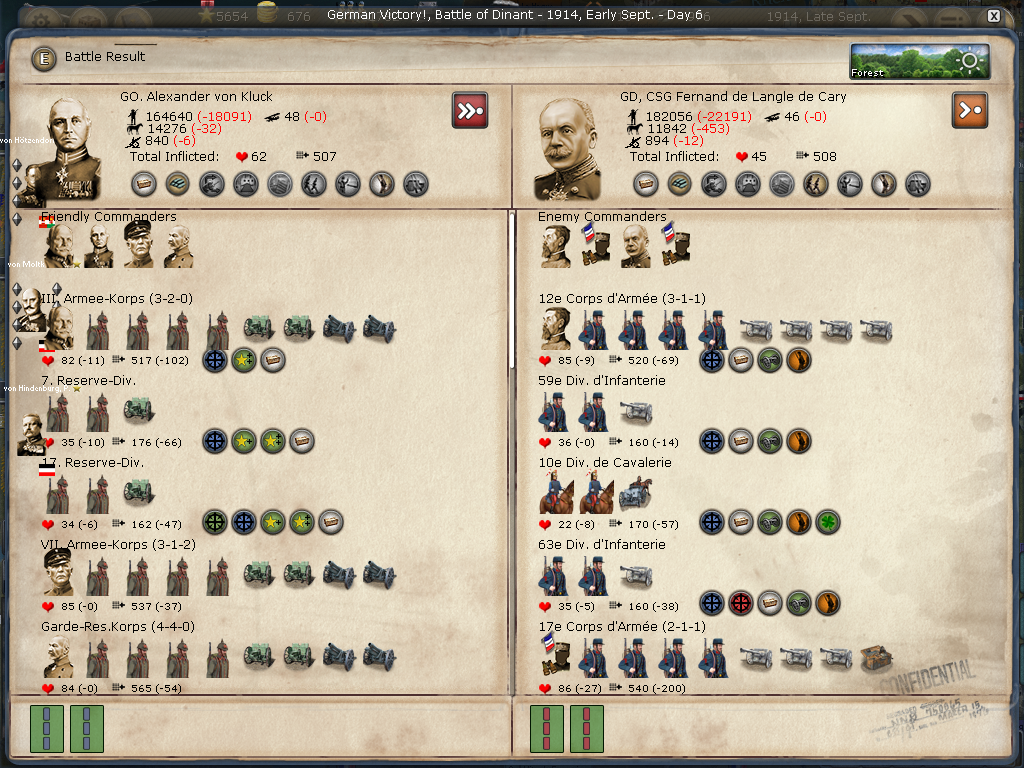Image resolution: width=1024 pixels, height=768 pixels.
Task: Click the Friendly Commanders label
Action: (108, 216)
